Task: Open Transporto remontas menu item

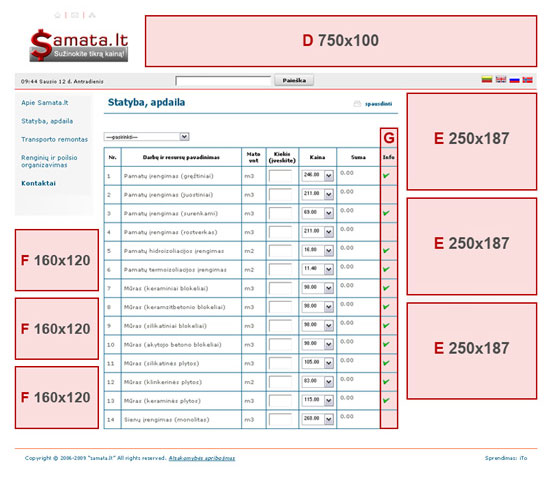Action: click(x=54, y=139)
